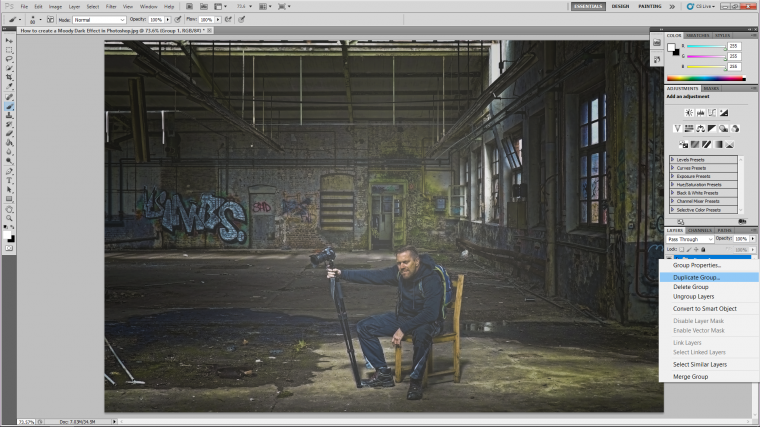Add a Curves adjustment
The width and height of the screenshot is (760, 427).
point(712,113)
